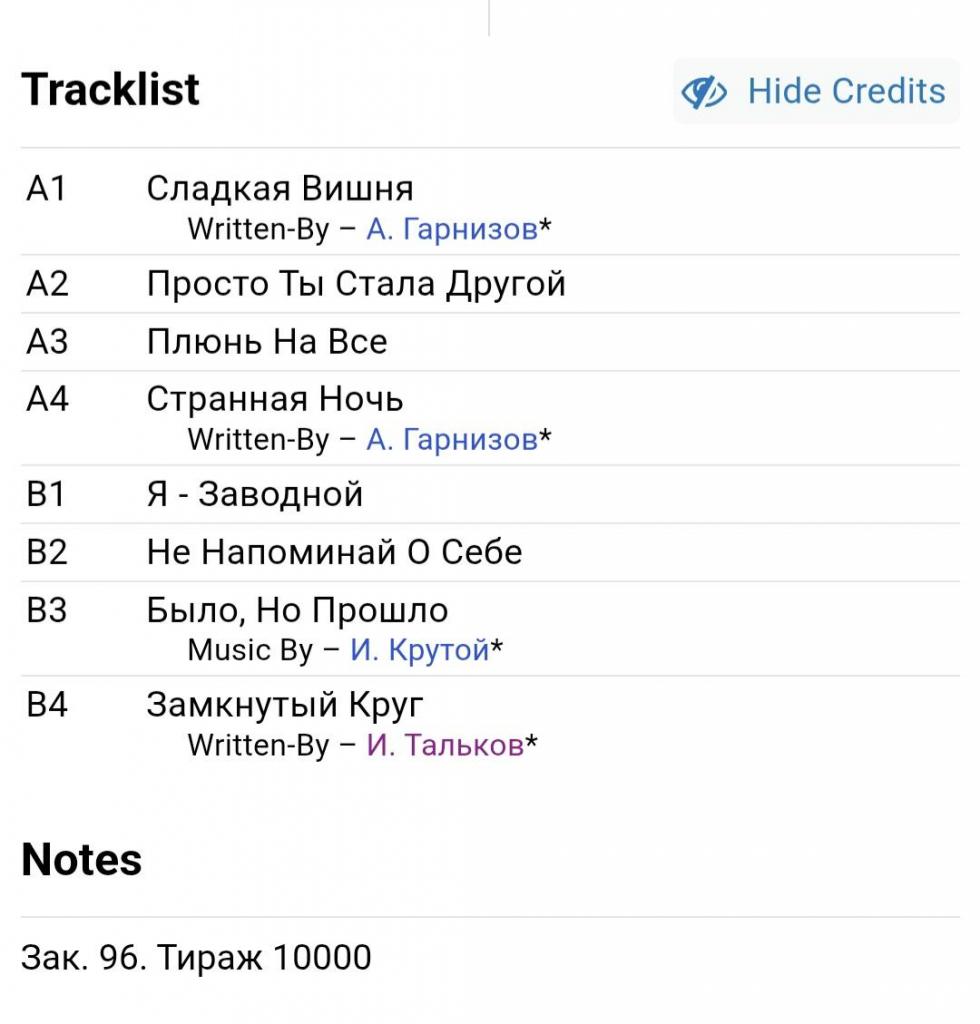Select track title Я - Заводной

click(255, 494)
